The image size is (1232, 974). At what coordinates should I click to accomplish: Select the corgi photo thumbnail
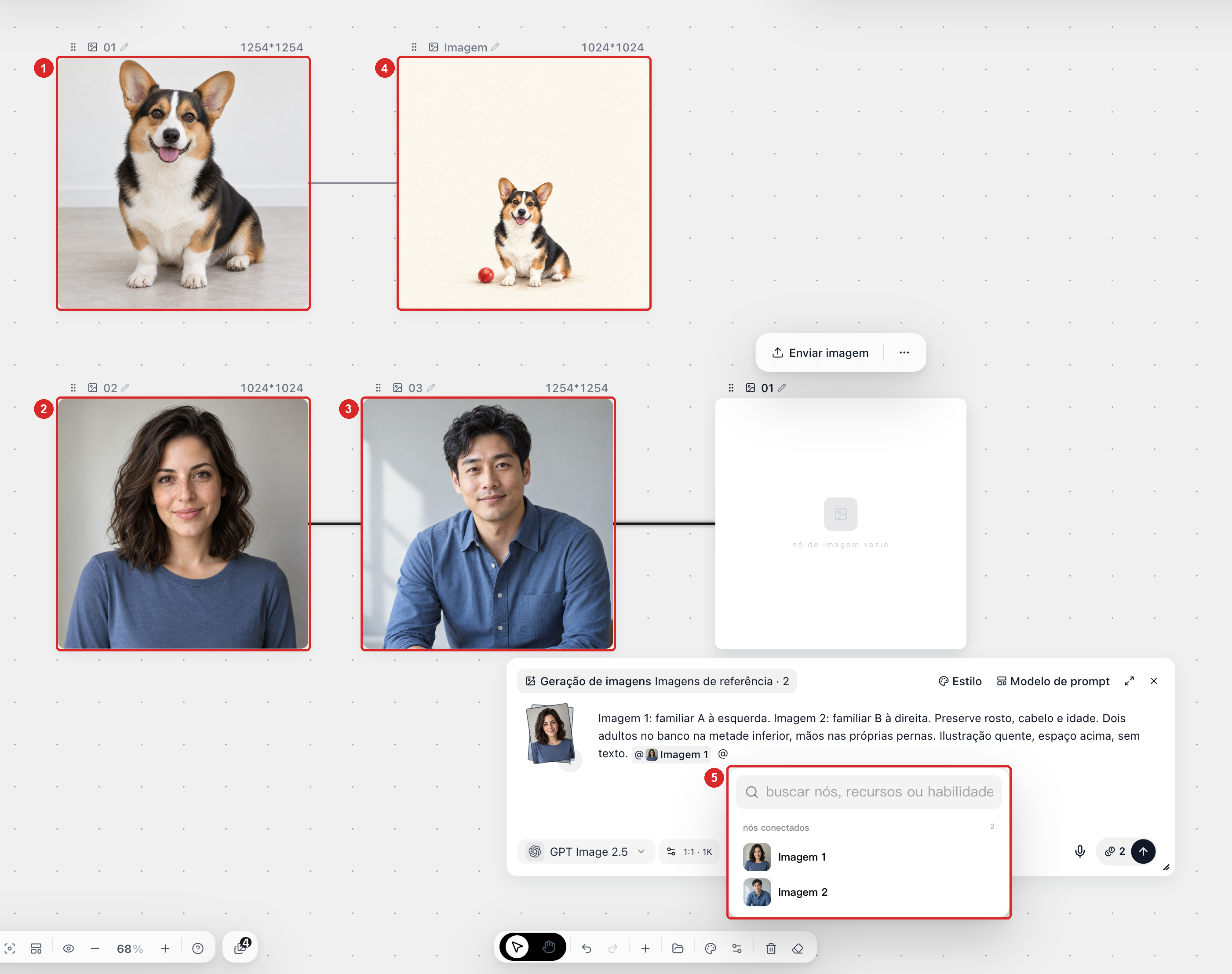[183, 183]
